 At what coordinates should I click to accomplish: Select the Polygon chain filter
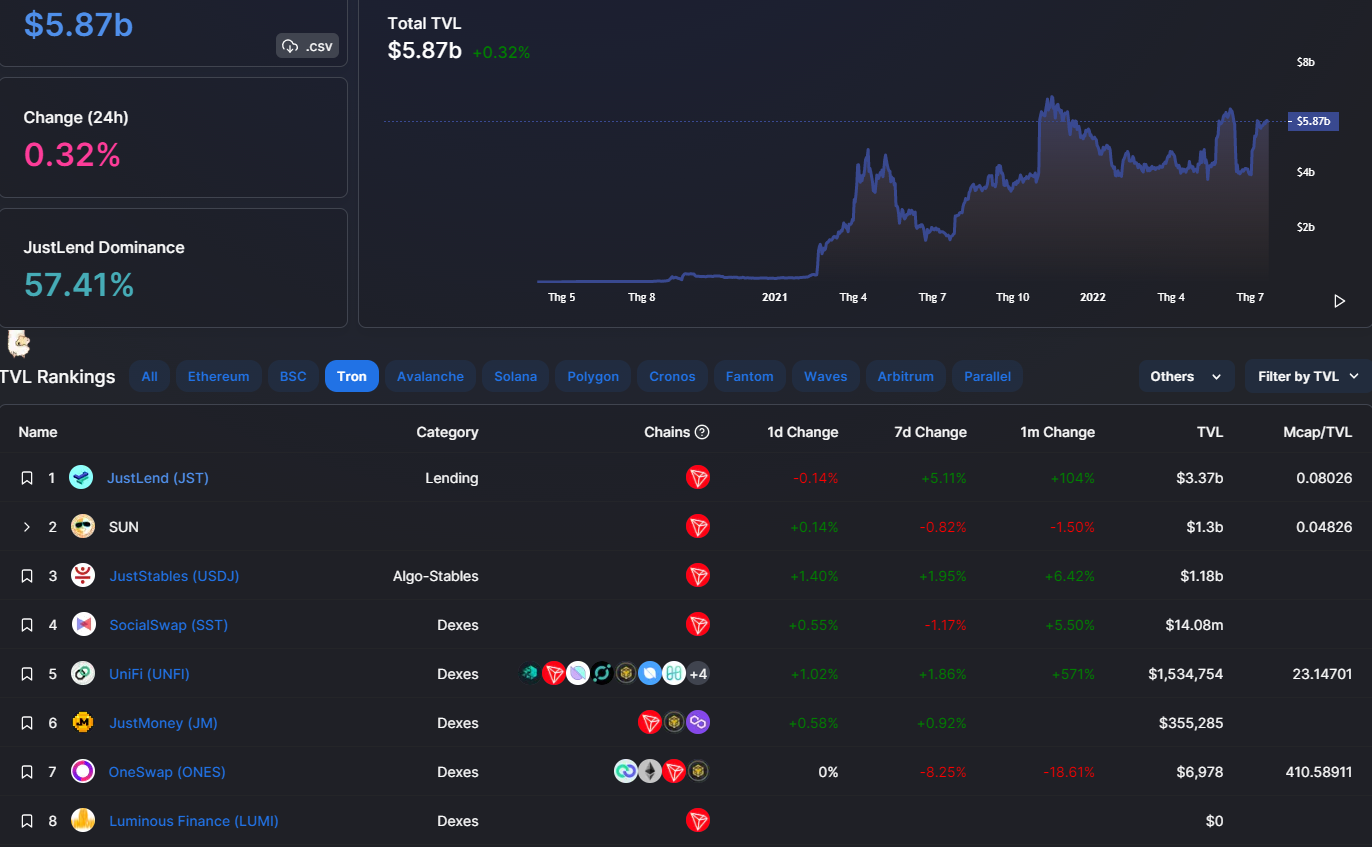point(593,376)
